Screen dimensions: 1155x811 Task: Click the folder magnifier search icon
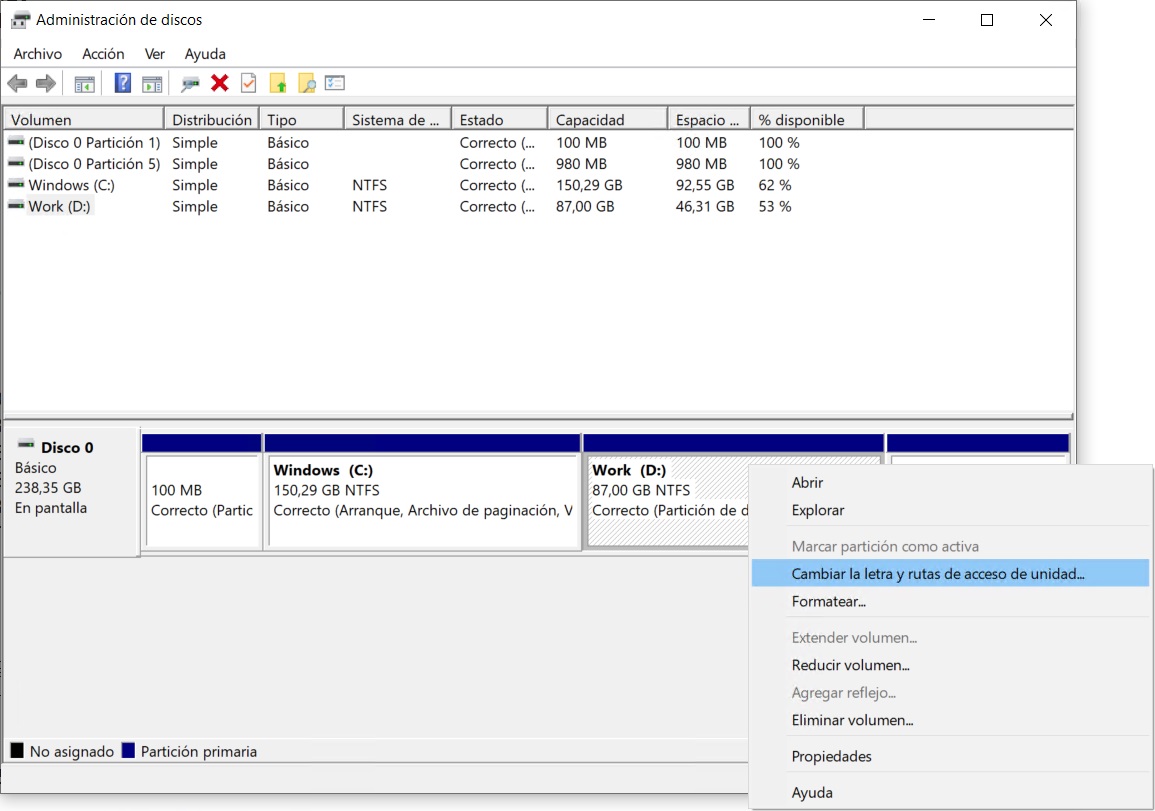coord(306,83)
